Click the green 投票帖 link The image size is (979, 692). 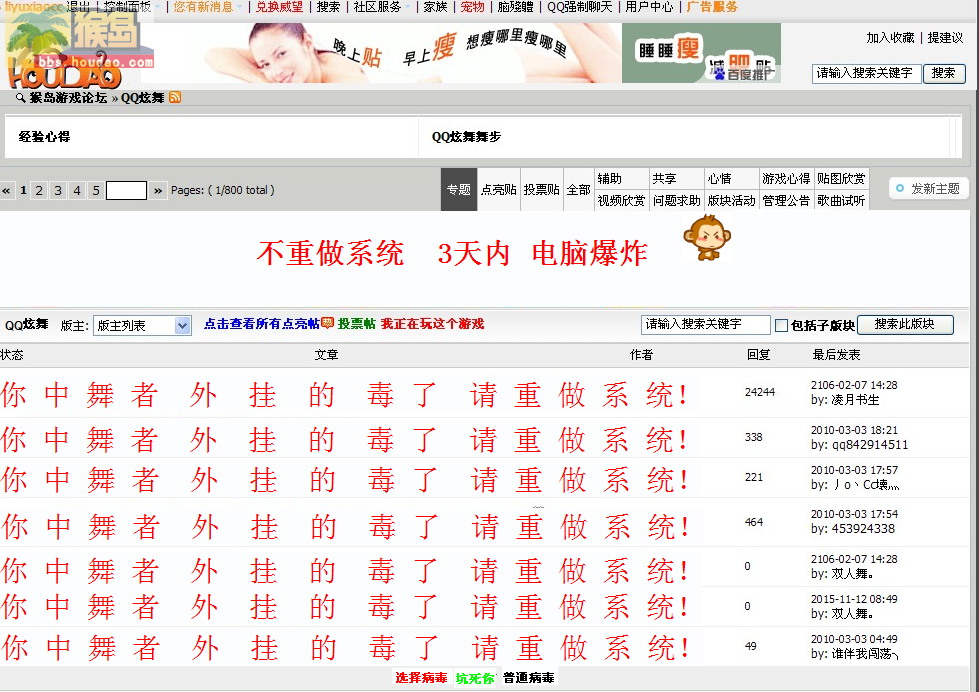[357, 324]
